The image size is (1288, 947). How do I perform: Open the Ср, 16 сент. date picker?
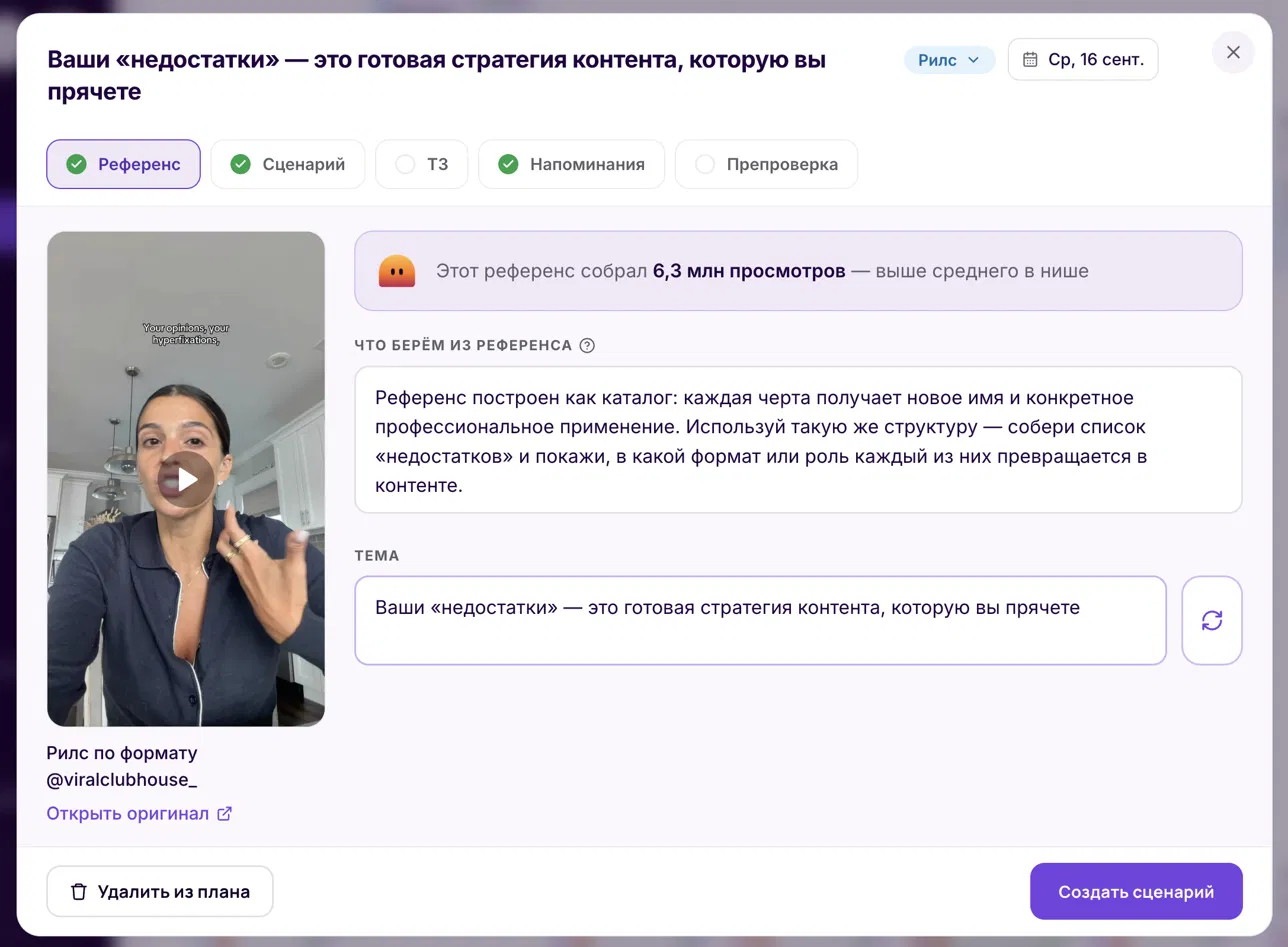1083,60
